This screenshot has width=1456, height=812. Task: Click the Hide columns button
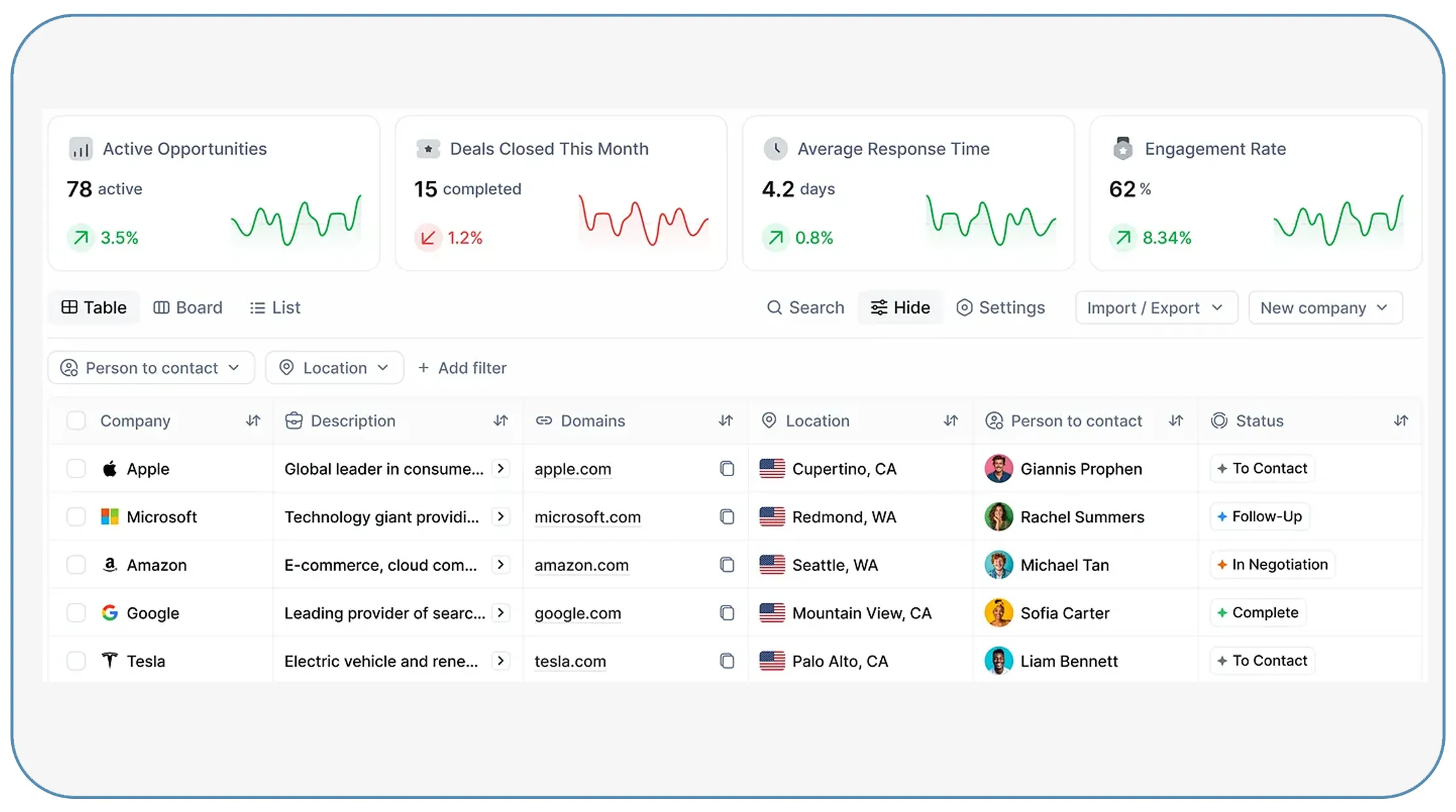click(x=901, y=308)
